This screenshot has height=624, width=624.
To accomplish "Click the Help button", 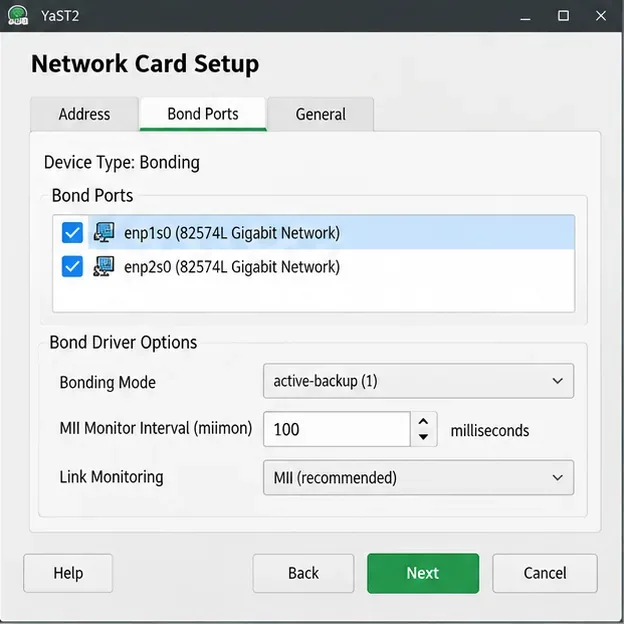I will 68,573.
